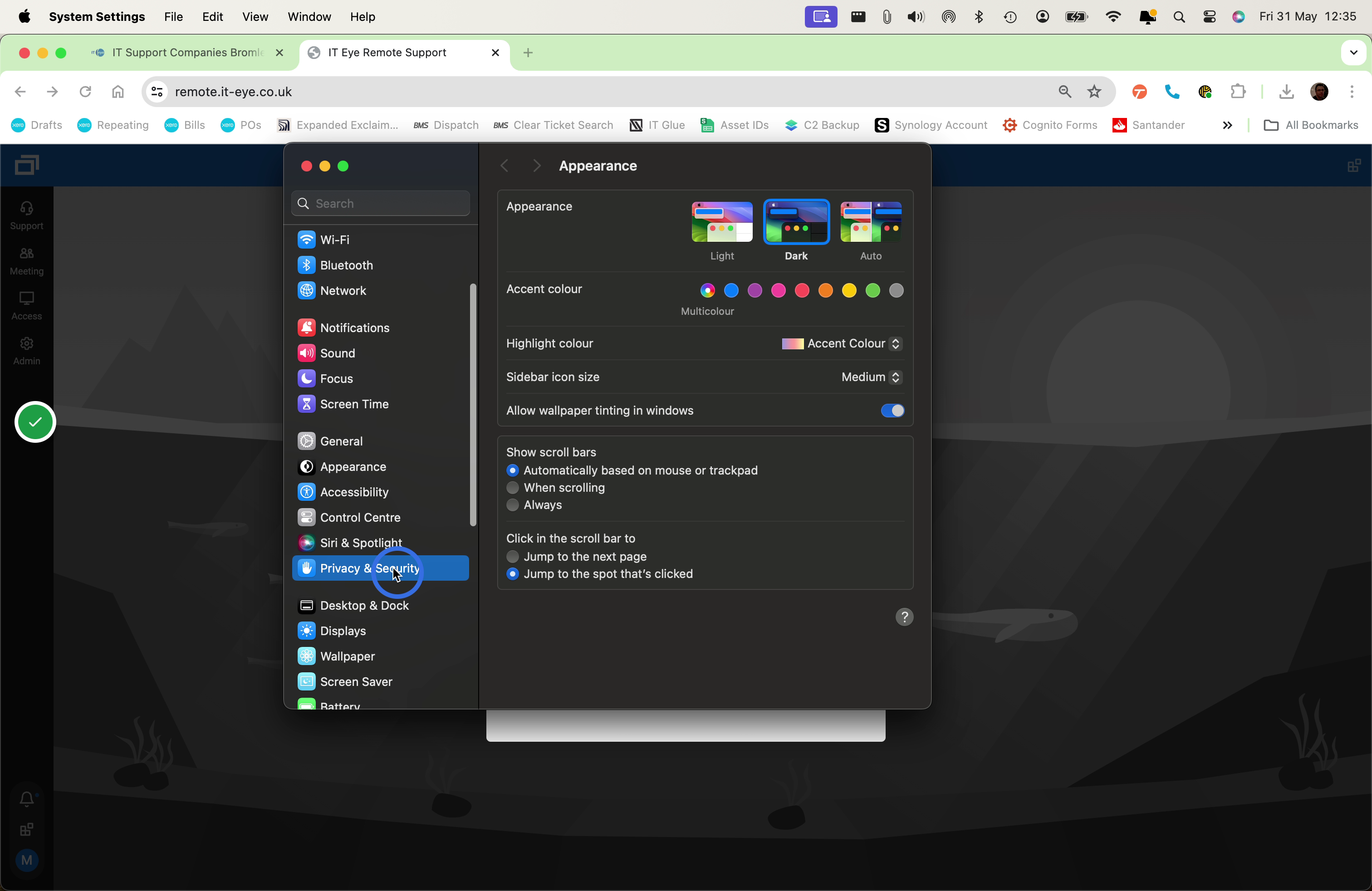Open the Edit menu

(x=212, y=17)
